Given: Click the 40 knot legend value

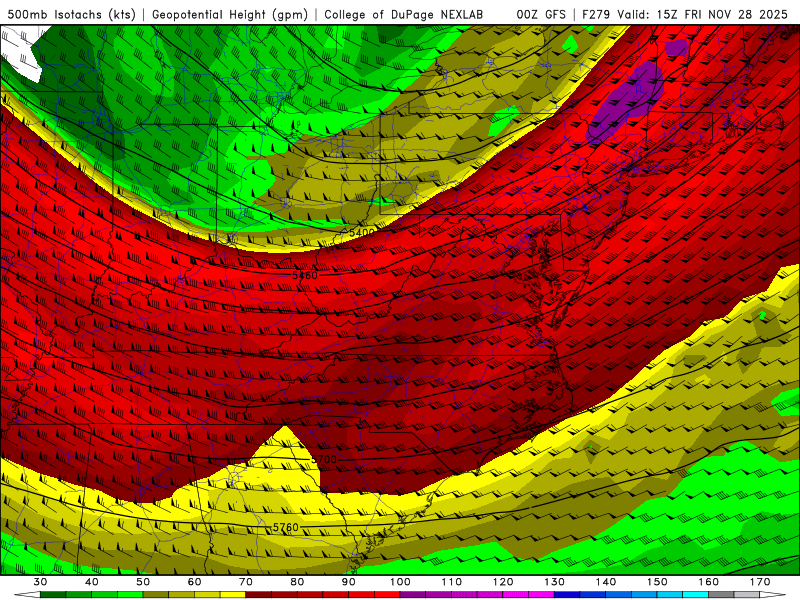Looking at the screenshot, I should coord(92,582).
